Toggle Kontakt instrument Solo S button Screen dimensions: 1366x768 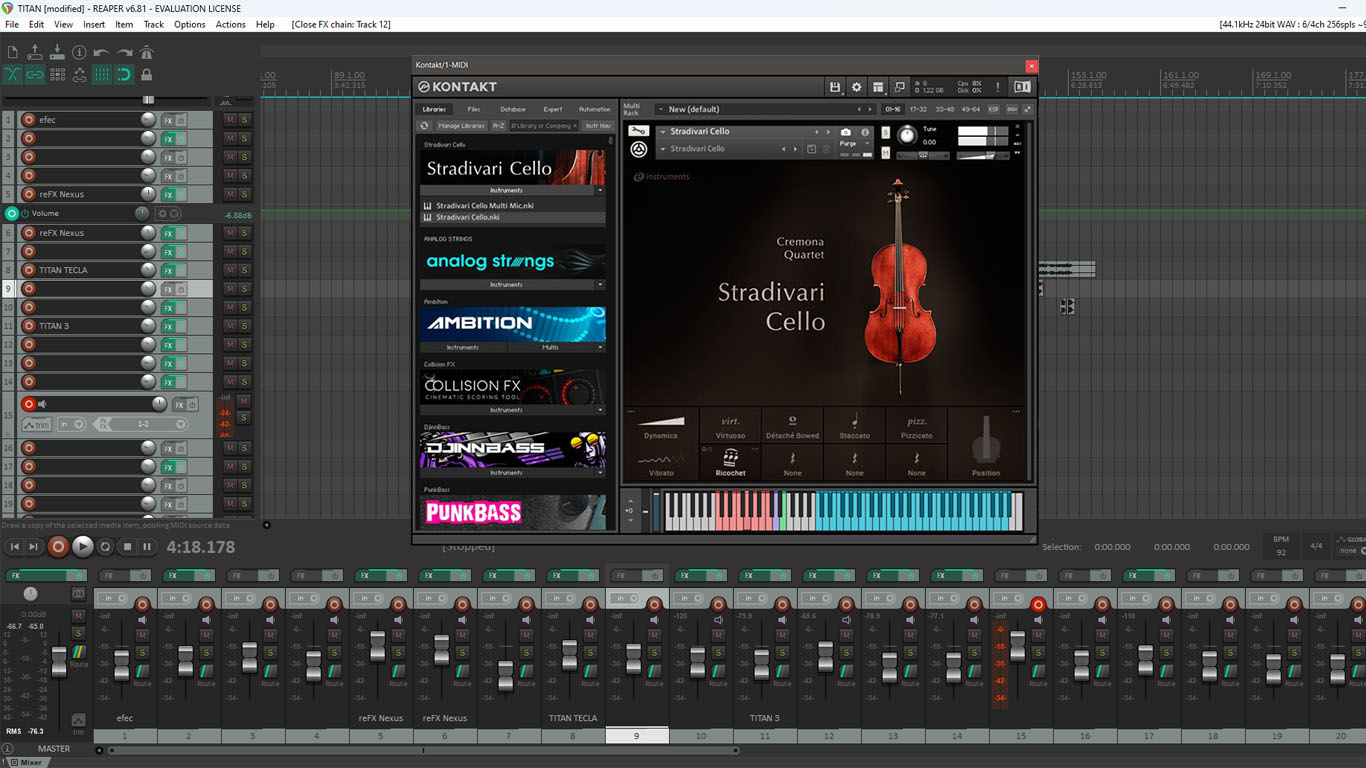coord(885,132)
